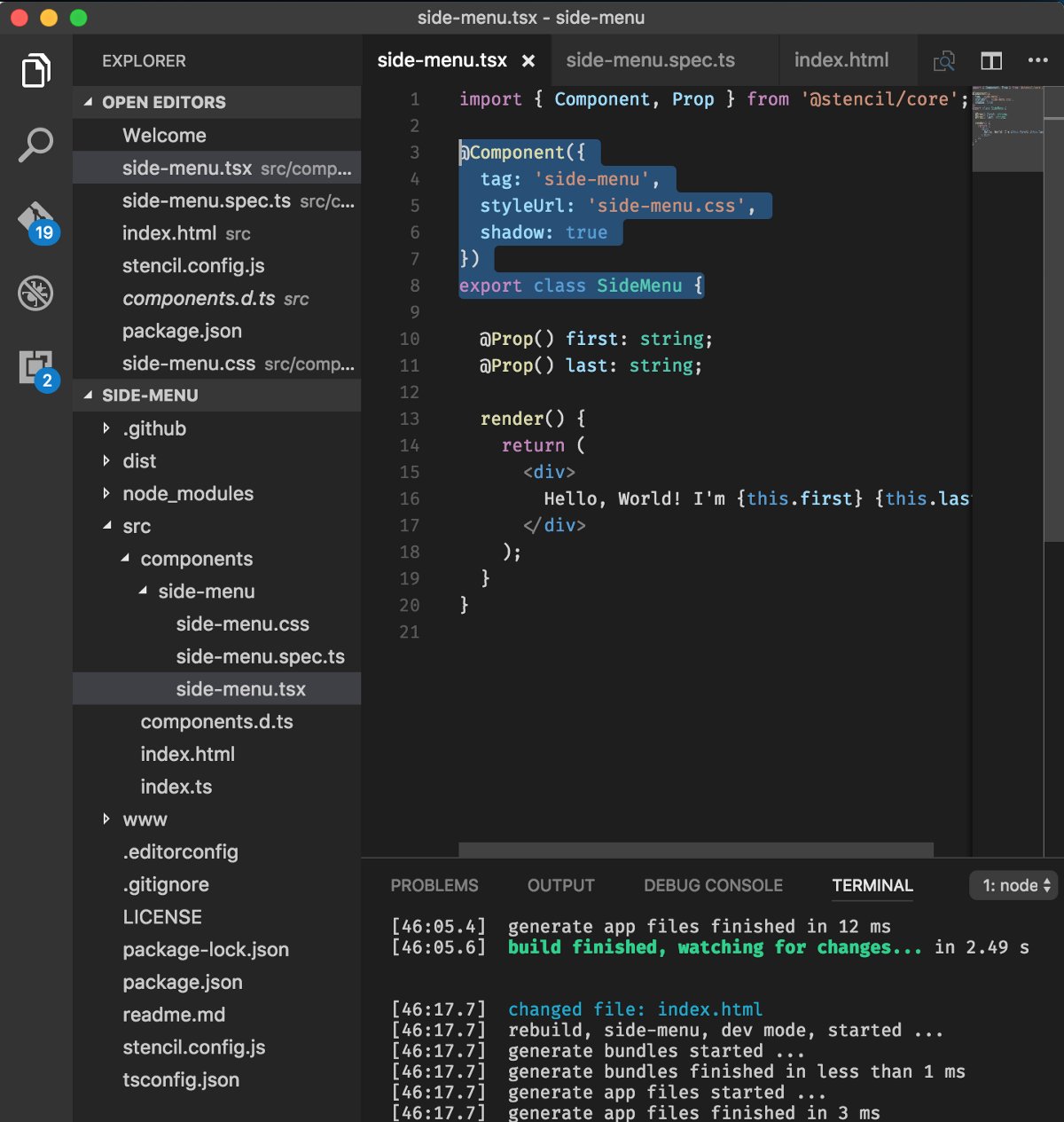The width and height of the screenshot is (1064, 1122).
Task: Open the Search view icon
Action: point(35,145)
